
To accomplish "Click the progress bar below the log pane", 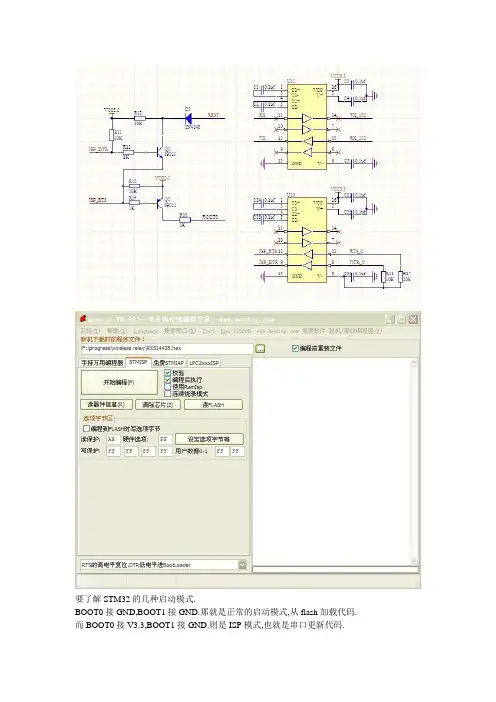I will tap(335, 569).
